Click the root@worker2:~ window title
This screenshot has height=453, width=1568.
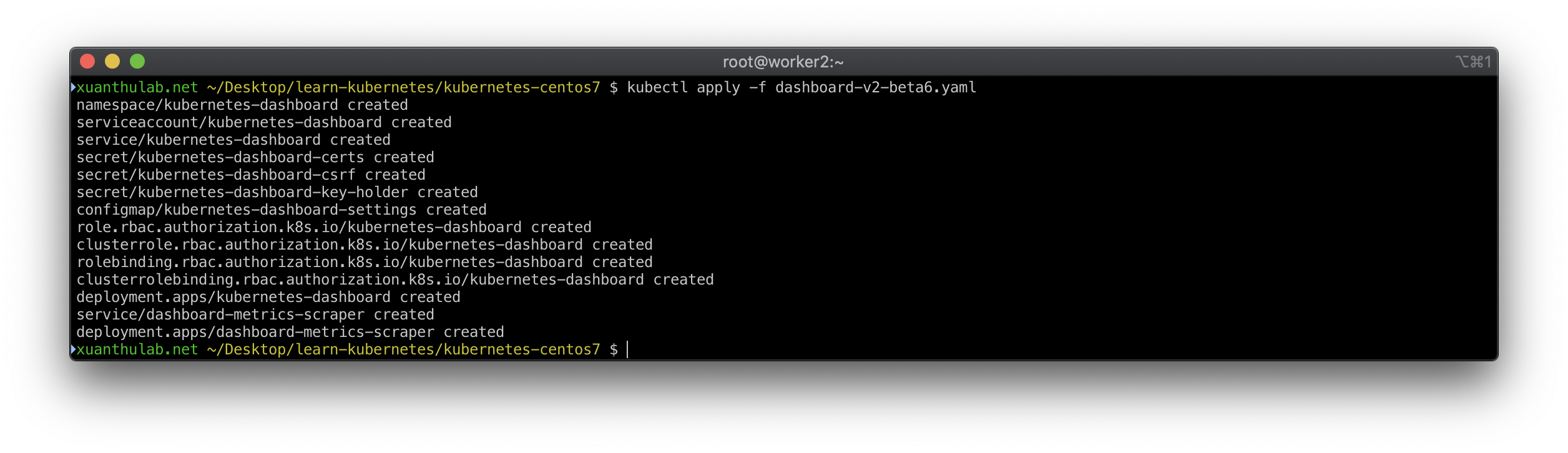[x=783, y=62]
